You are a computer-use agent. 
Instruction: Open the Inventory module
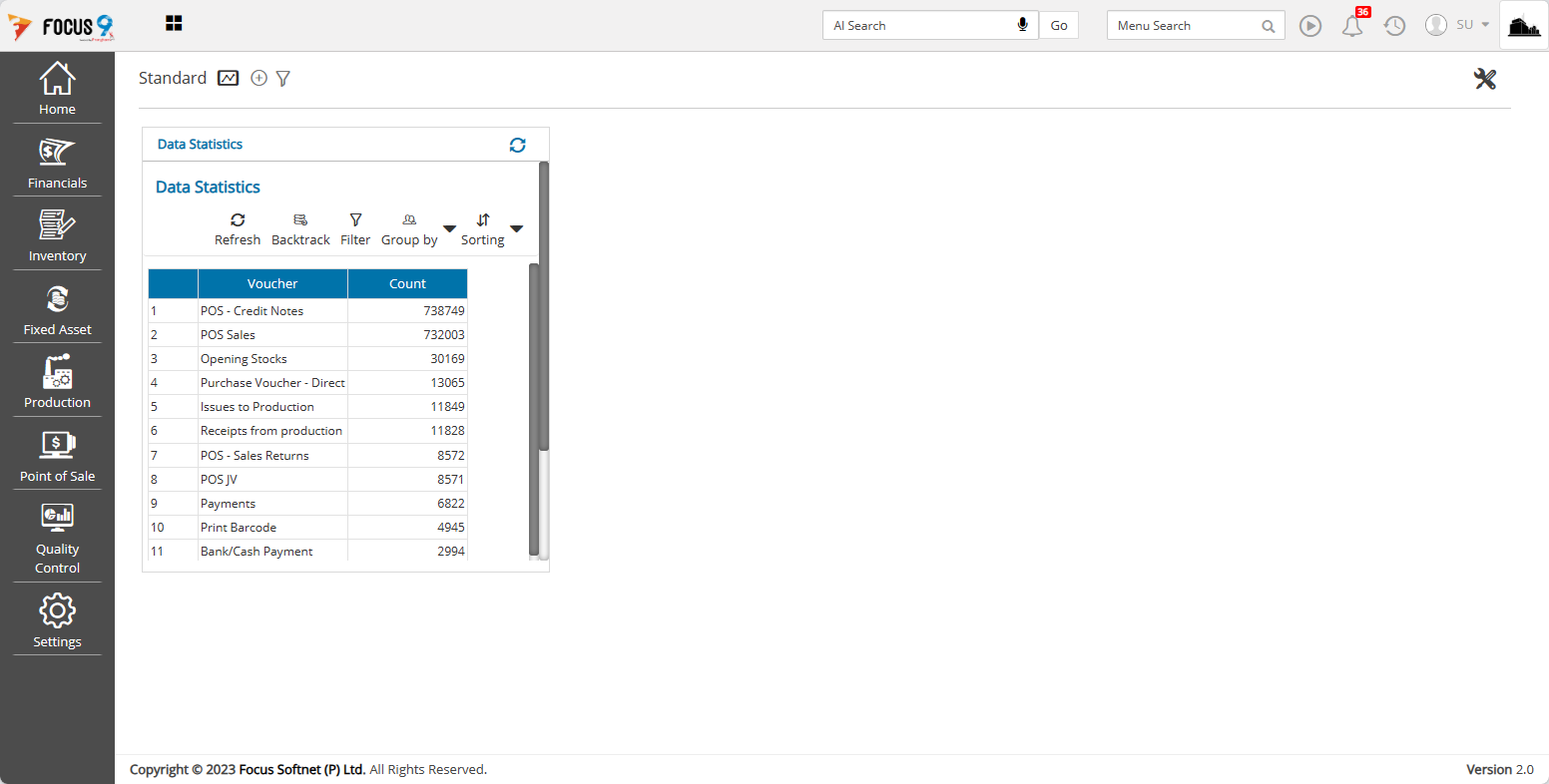pyautogui.click(x=57, y=235)
